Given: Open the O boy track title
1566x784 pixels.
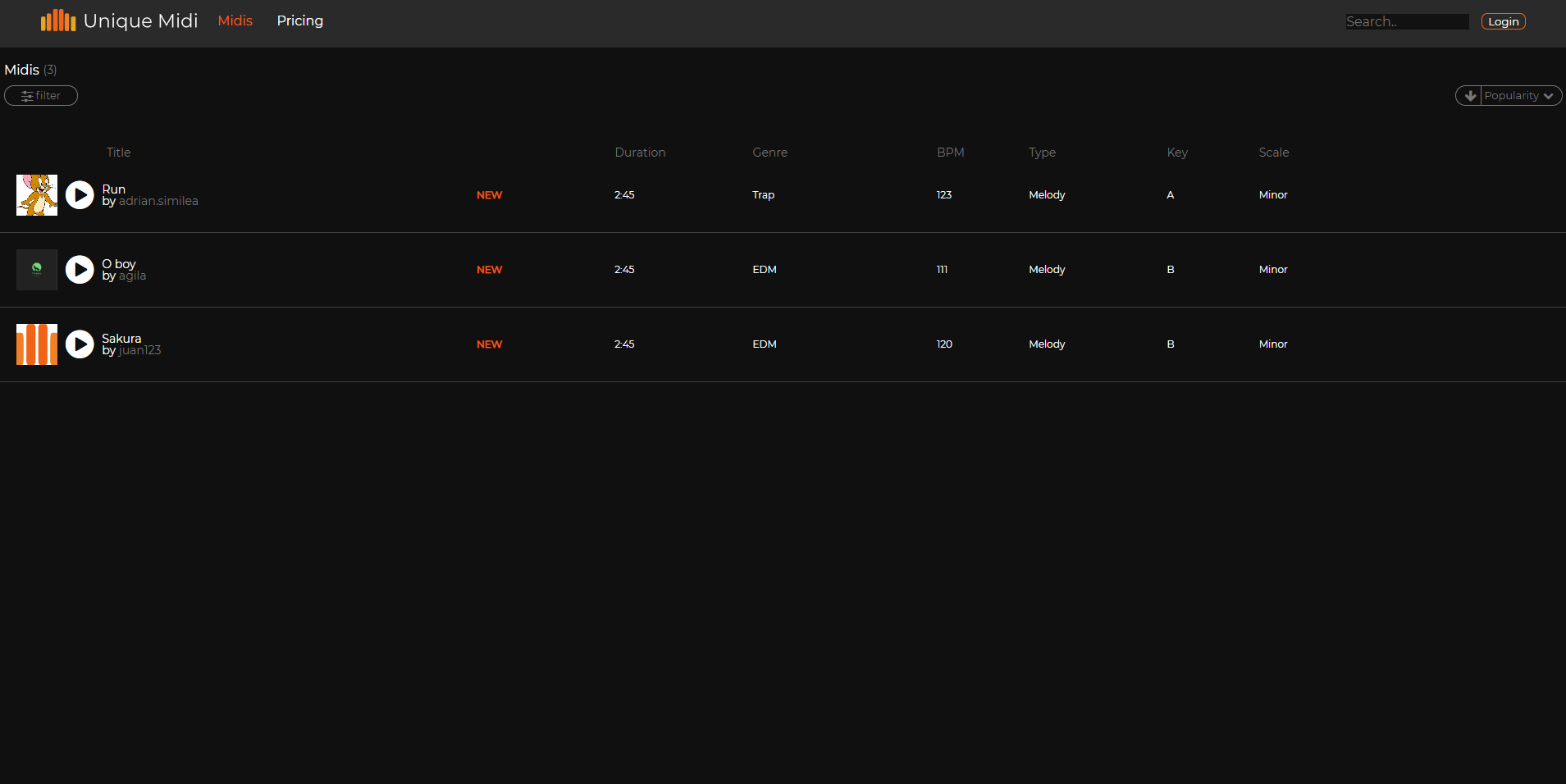Looking at the screenshot, I should (x=119, y=264).
